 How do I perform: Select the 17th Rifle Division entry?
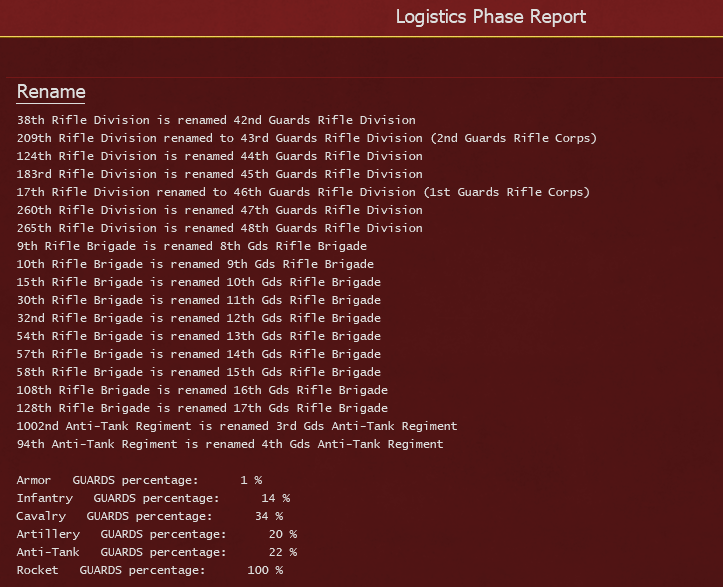click(x=303, y=192)
